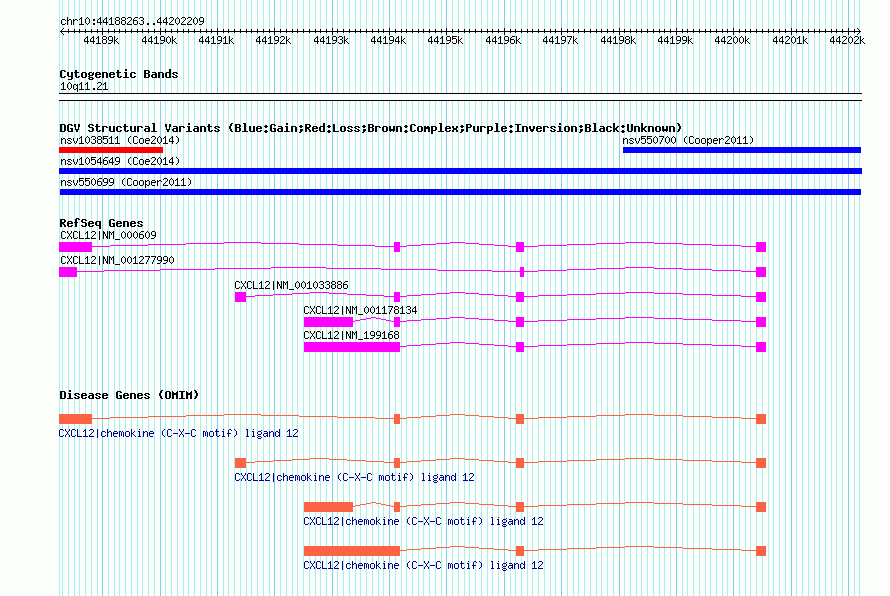Click the long first exon of NM_199168
Screen dimensions: 890x596
pos(351,347)
